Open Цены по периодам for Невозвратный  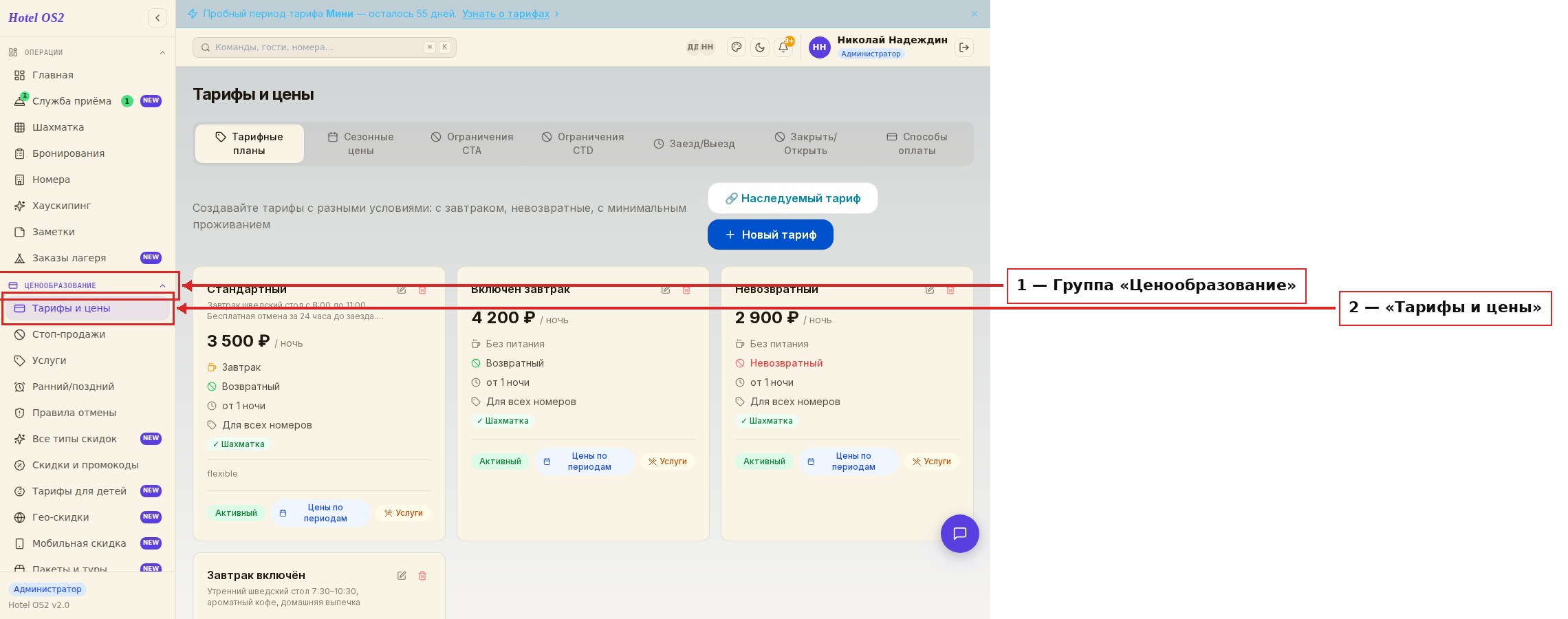click(x=849, y=461)
